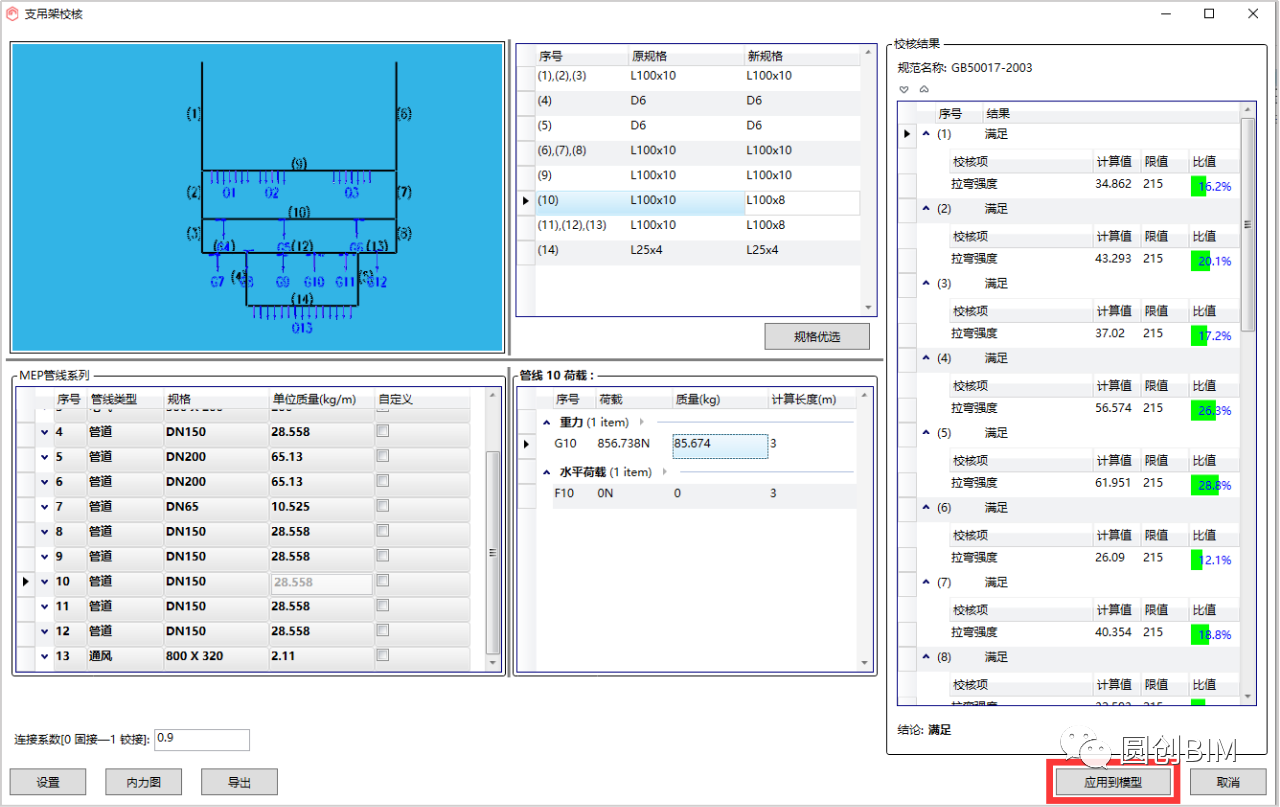Image resolution: width=1280 pixels, height=807 pixels.
Task: Collapse the 重力 load group
Action: (547, 422)
